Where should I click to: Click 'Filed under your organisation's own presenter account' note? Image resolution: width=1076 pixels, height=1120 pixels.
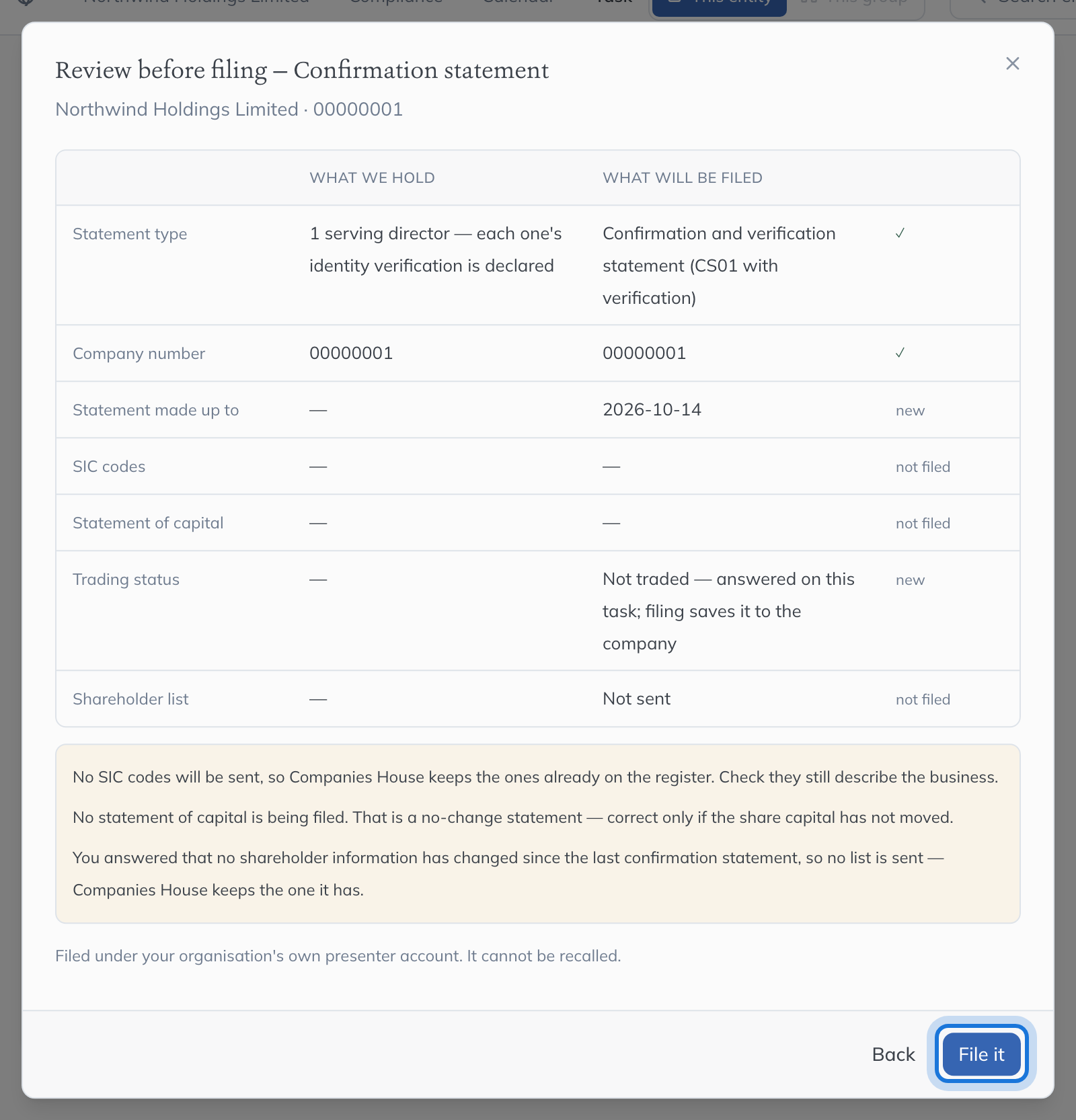338,956
